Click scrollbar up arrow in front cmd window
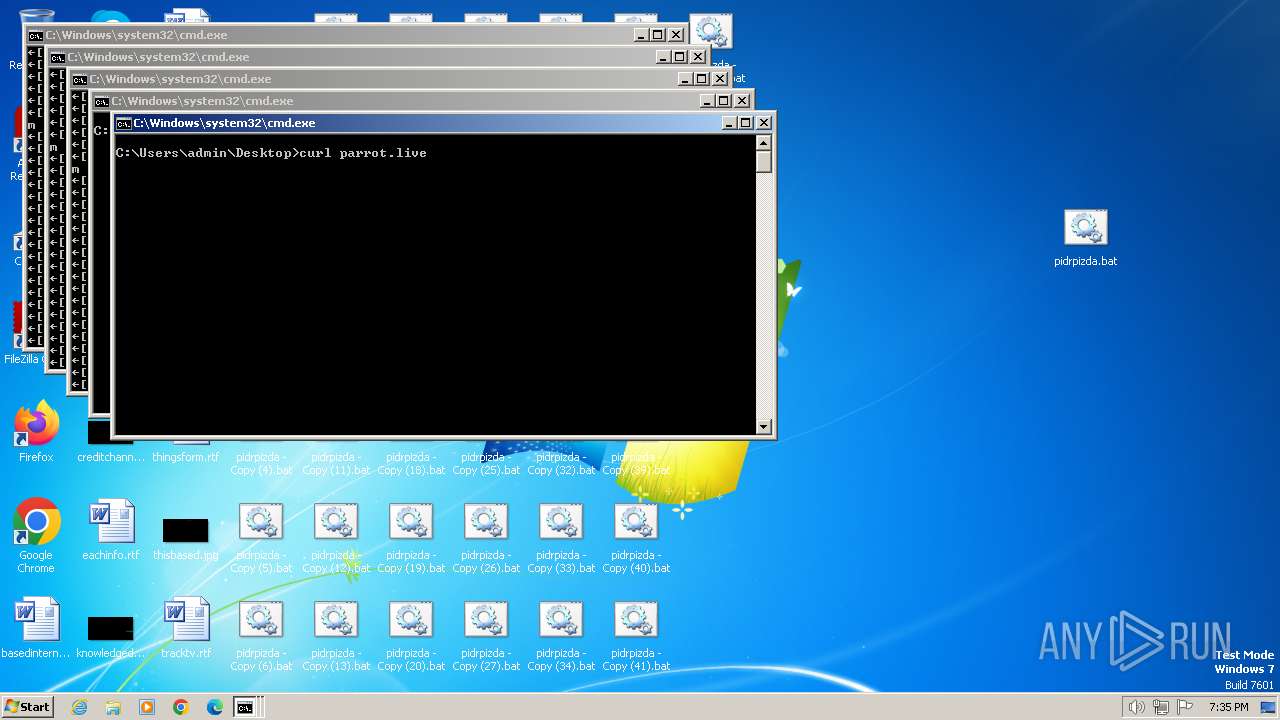This screenshot has height=720, width=1280. tap(764, 143)
